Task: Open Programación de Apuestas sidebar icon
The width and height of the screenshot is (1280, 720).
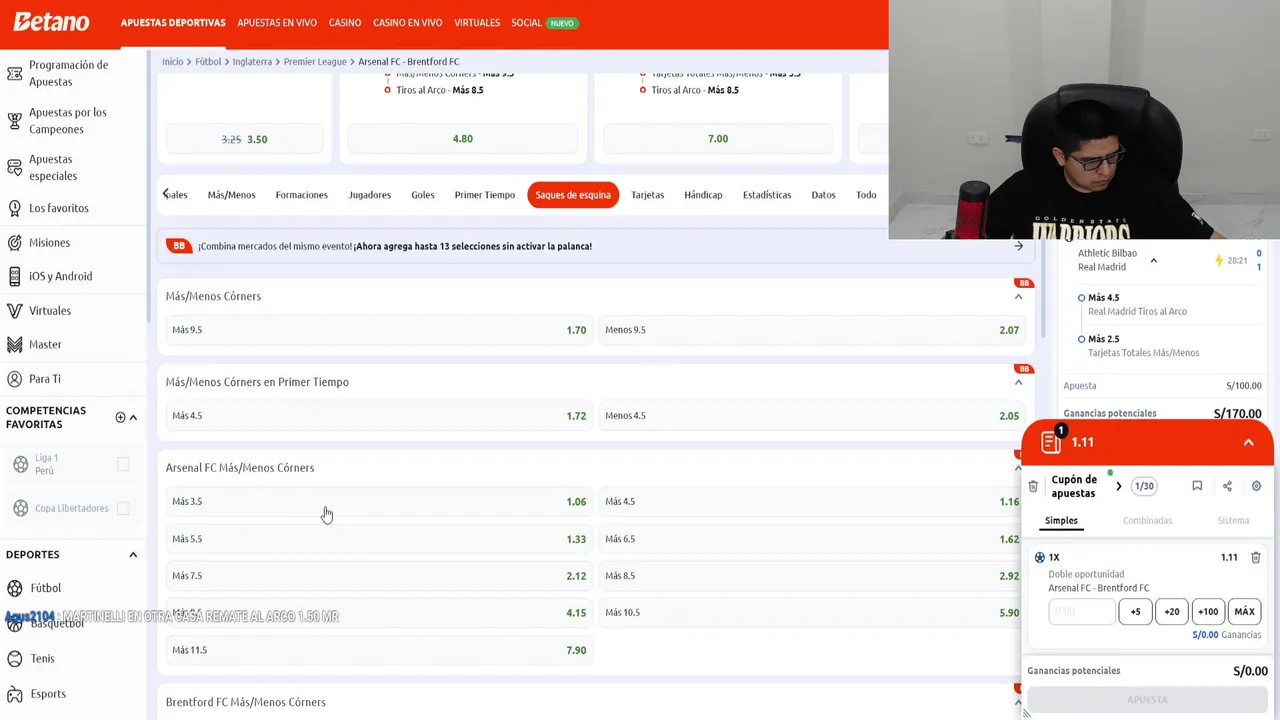Action: pos(14,73)
